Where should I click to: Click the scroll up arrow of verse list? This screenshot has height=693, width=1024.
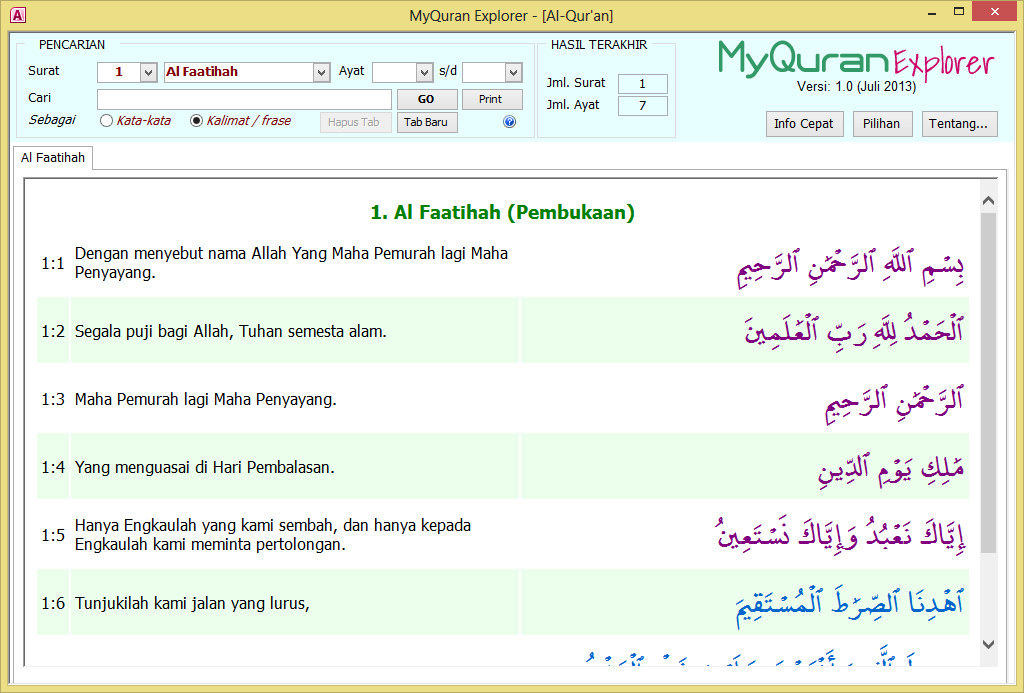[988, 201]
